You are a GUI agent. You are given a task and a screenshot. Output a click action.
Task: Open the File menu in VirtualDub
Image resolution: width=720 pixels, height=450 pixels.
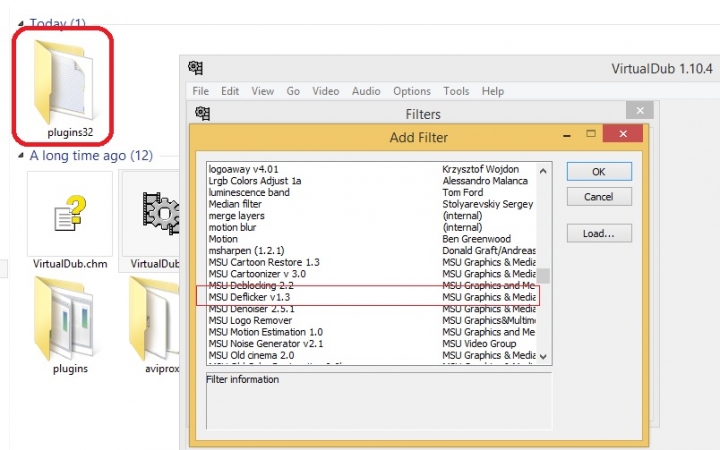(200, 91)
